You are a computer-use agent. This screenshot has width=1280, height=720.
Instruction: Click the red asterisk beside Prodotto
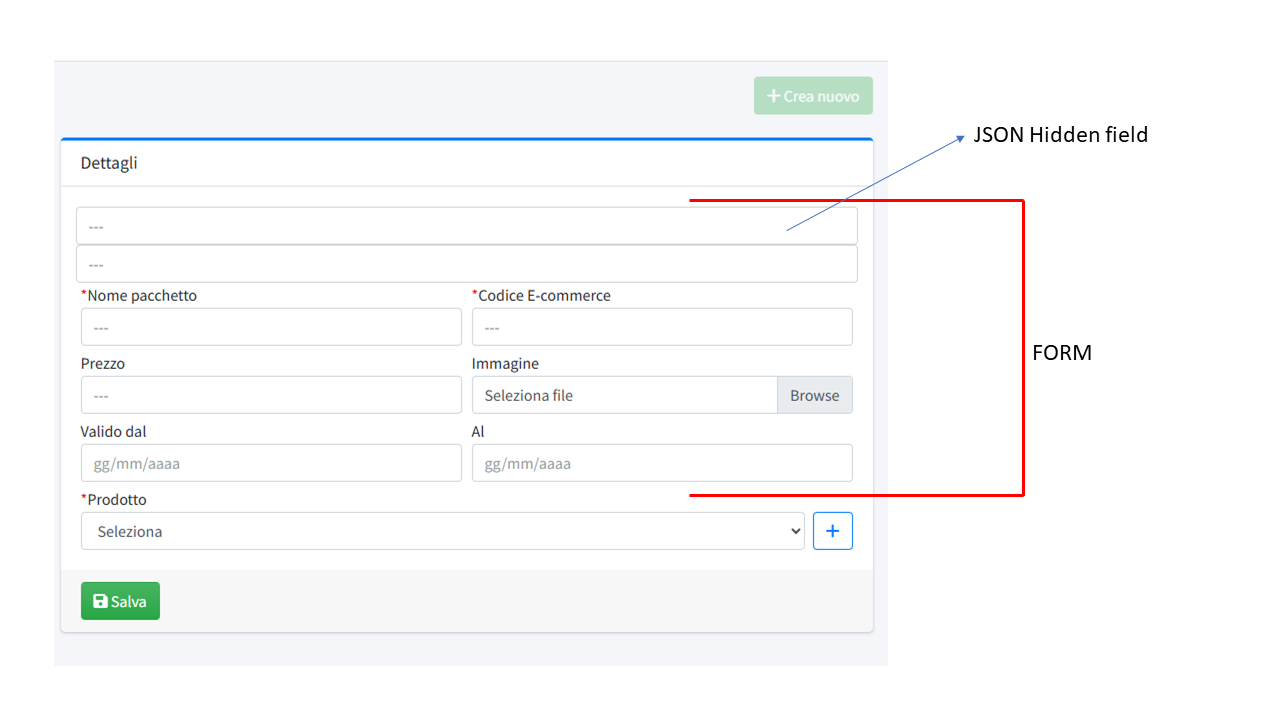pos(84,499)
